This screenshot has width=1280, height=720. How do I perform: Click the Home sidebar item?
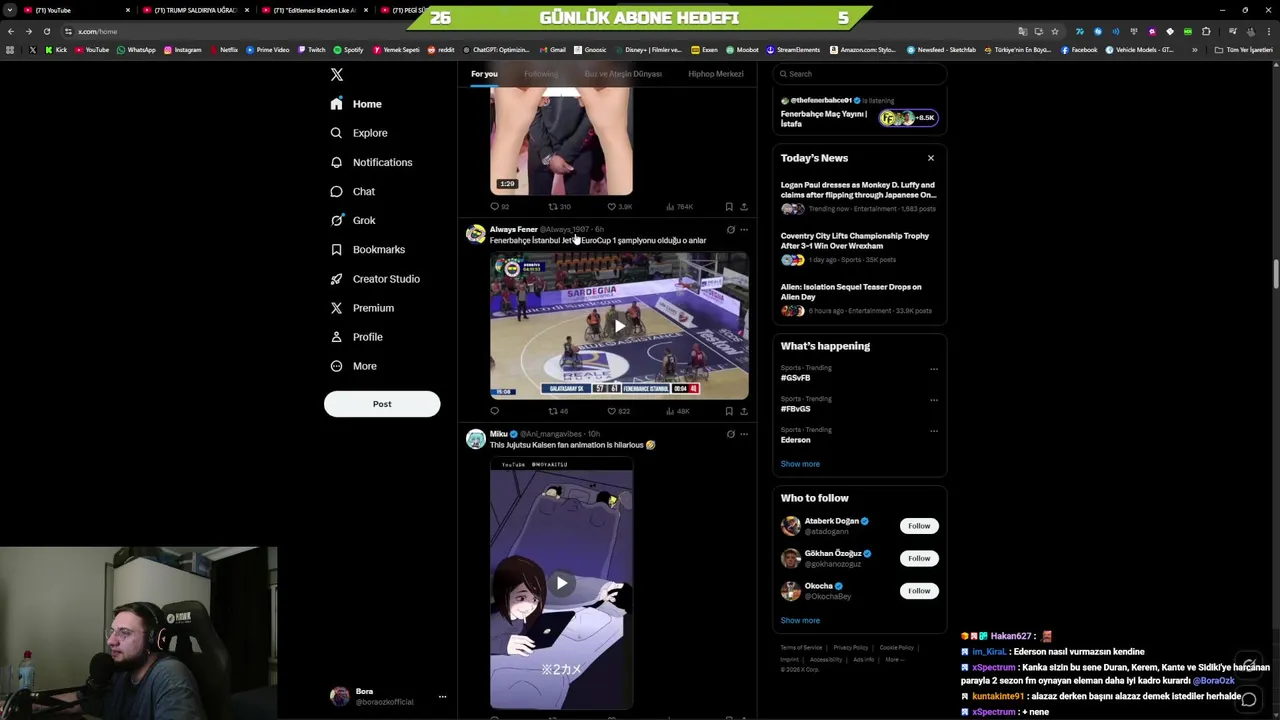(356, 104)
